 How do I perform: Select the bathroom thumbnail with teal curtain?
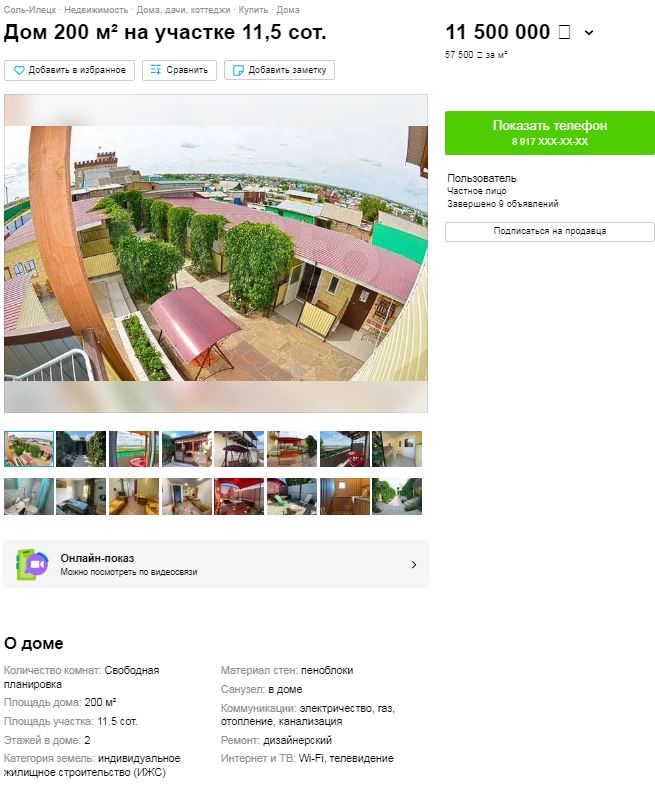pos(29,496)
